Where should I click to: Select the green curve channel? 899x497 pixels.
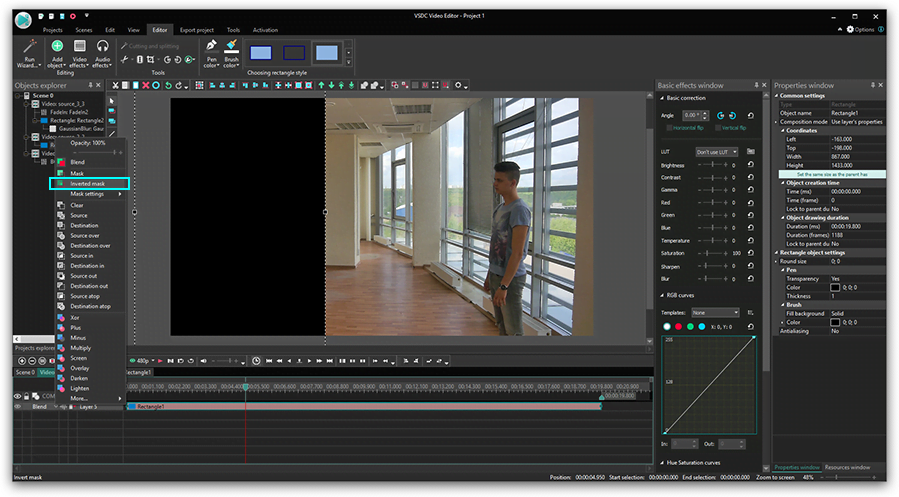[690, 326]
